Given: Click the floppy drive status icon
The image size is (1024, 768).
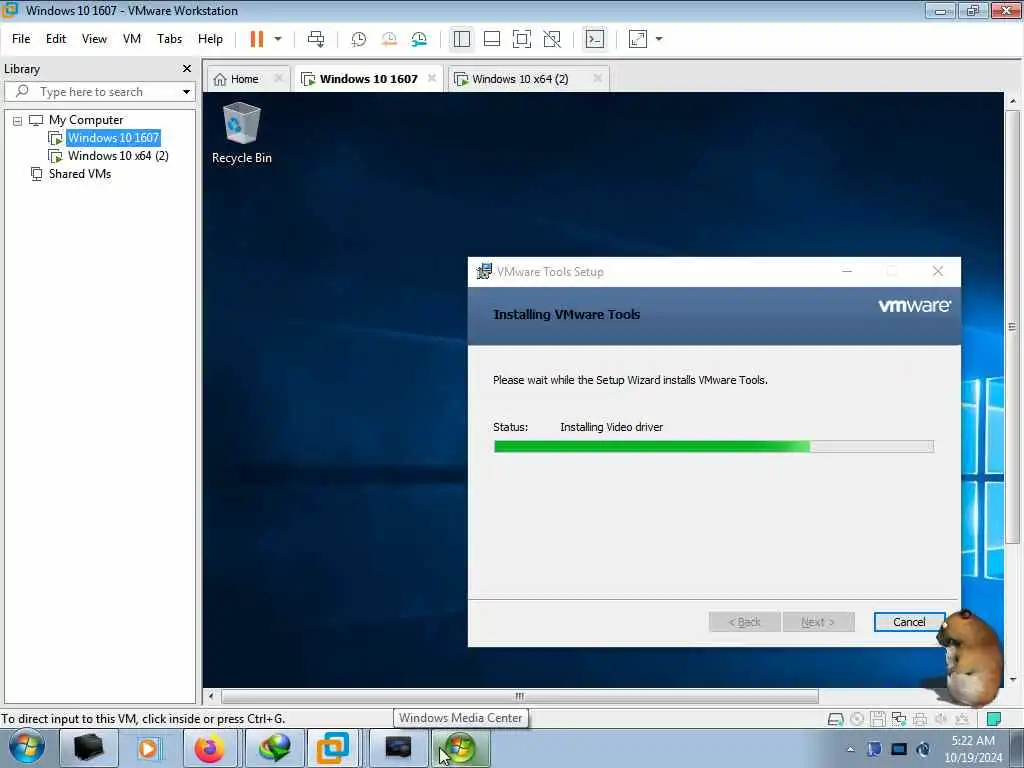Looking at the screenshot, I should pyautogui.click(x=878, y=719).
